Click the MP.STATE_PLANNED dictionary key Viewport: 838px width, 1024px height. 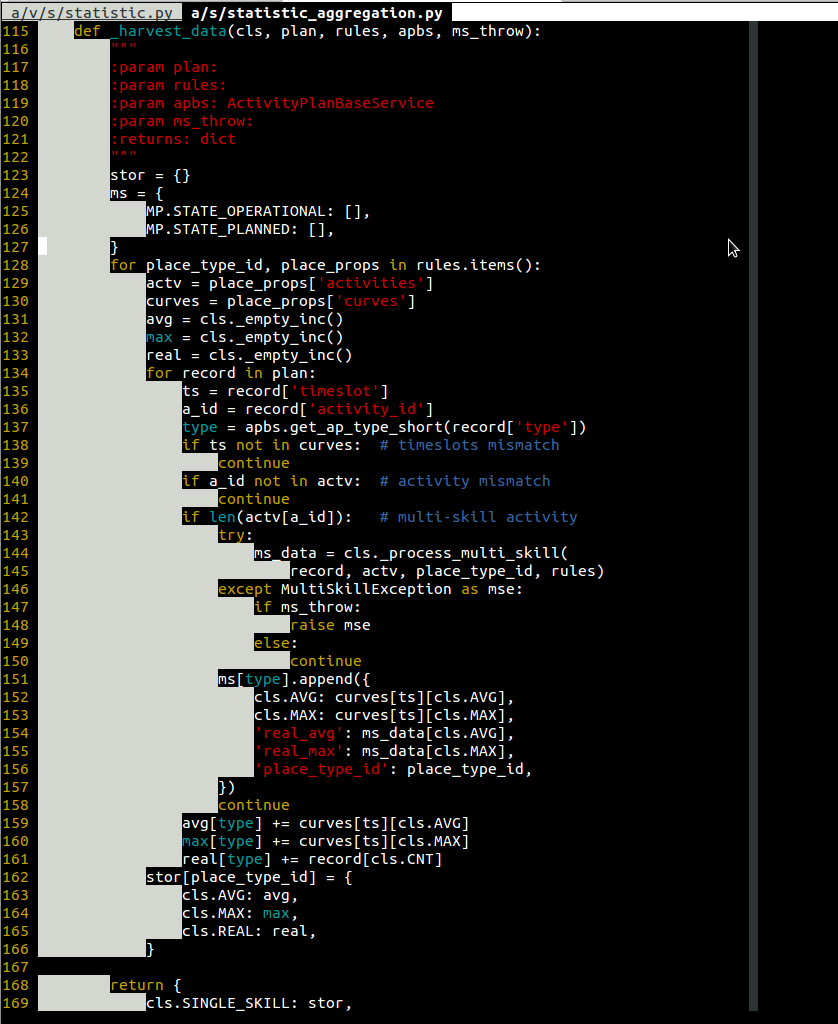pyautogui.click(x=226, y=229)
